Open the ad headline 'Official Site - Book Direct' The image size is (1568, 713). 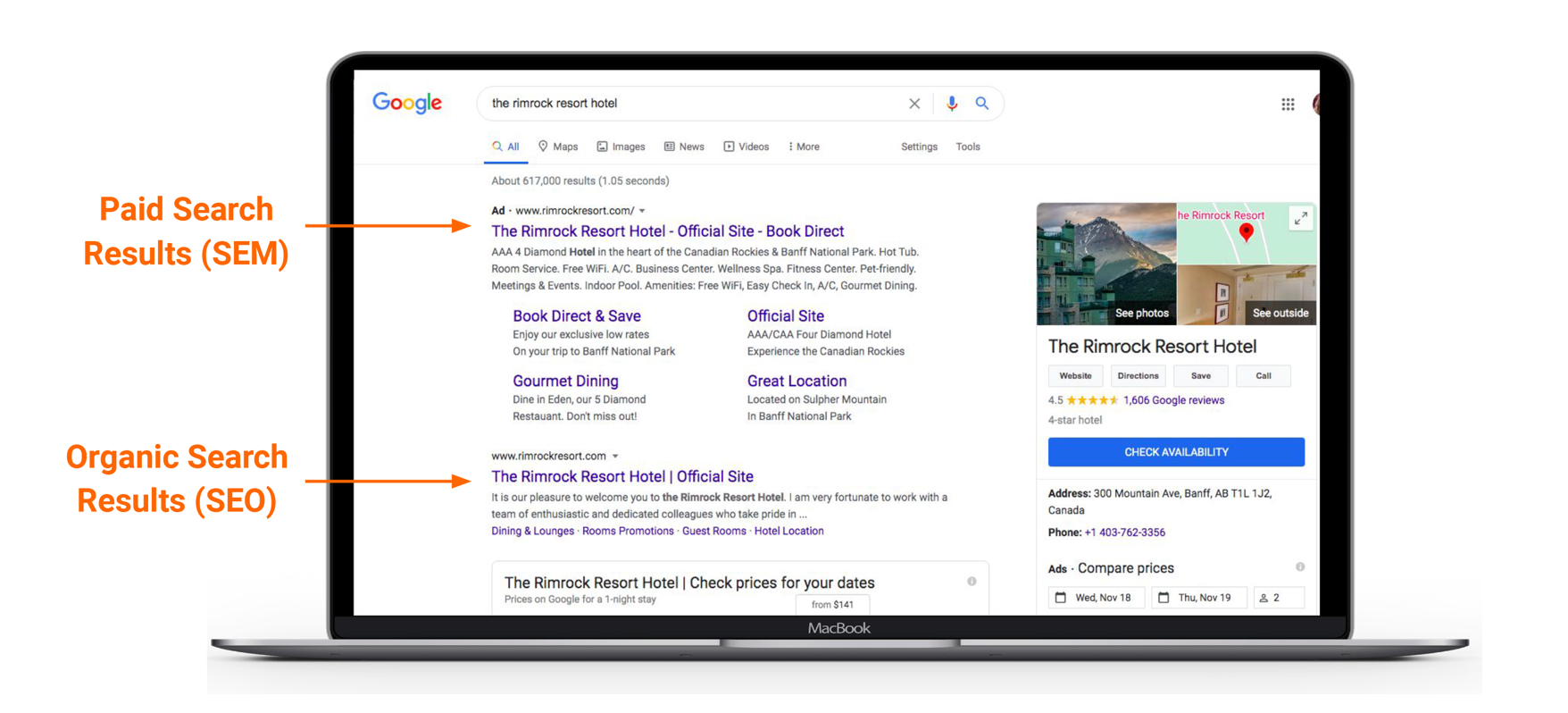tap(668, 231)
